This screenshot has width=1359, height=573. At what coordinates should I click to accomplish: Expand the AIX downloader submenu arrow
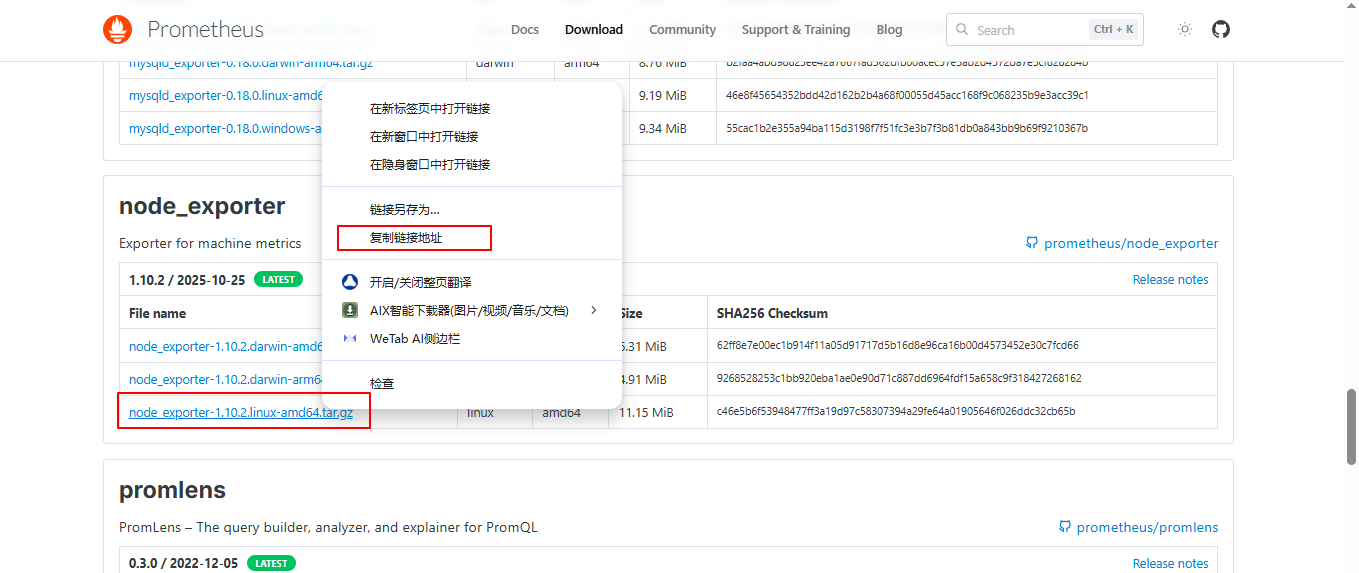click(594, 310)
